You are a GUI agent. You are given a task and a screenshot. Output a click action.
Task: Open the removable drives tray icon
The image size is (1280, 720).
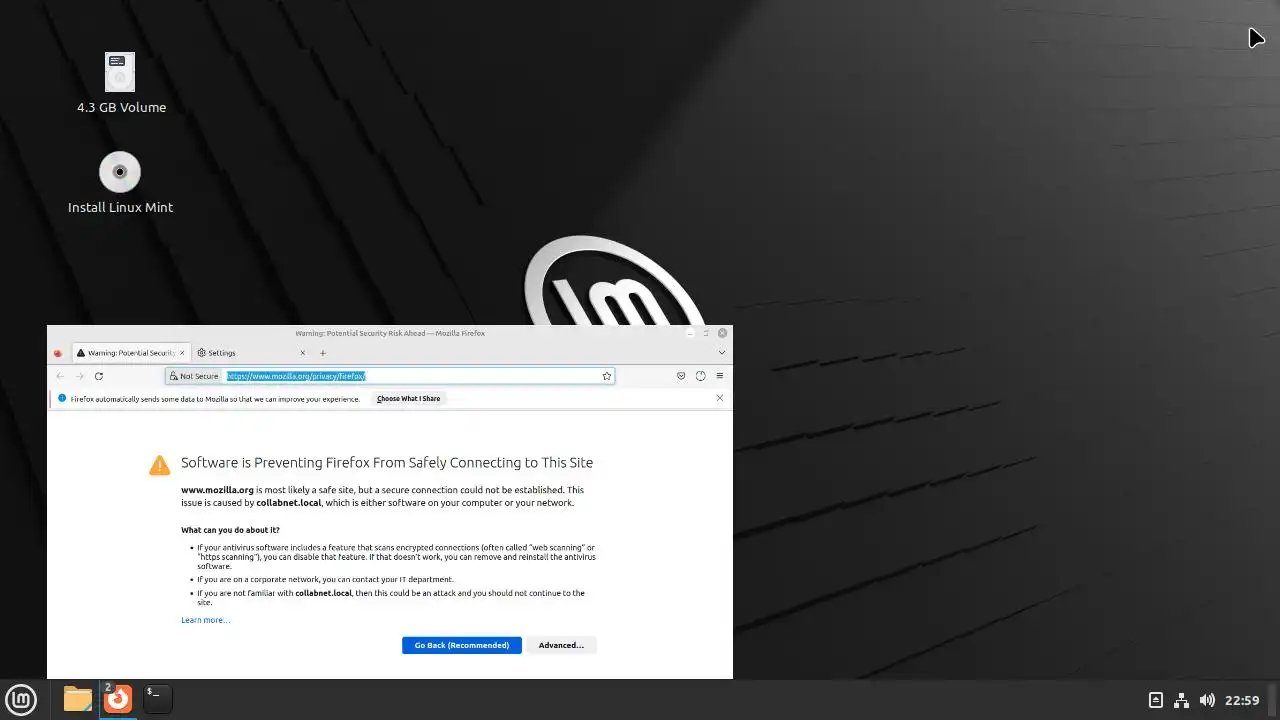point(1156,700)
